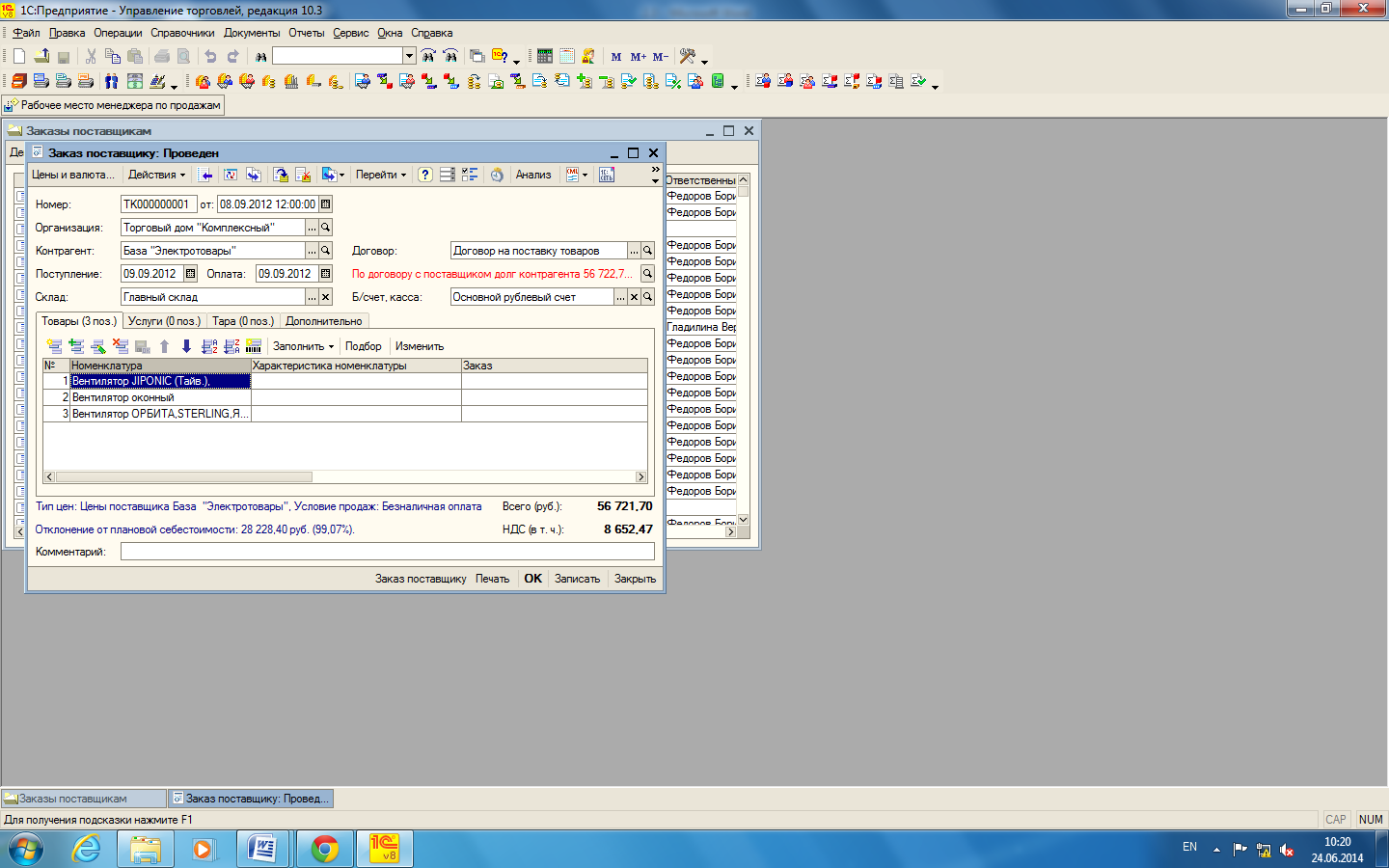The image size is (1389, 868).
Task: Switch to the Дополнительно tab
Action: click(x=324, y=321)
